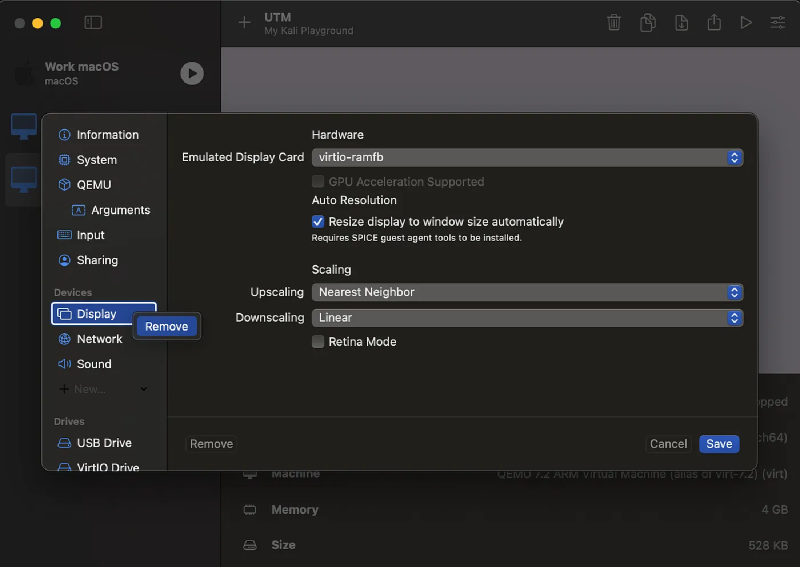Viewport: 800px width, 567px height.
Task: Click the trash icon in UTM toolbar
Action: pos(614,22)
